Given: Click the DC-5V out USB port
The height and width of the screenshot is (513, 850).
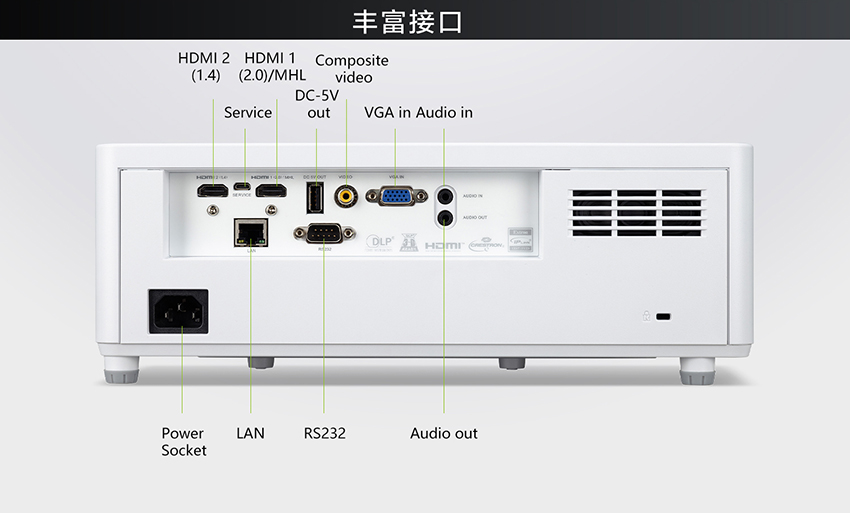Looking at the screenshot, I should point(315,197).
